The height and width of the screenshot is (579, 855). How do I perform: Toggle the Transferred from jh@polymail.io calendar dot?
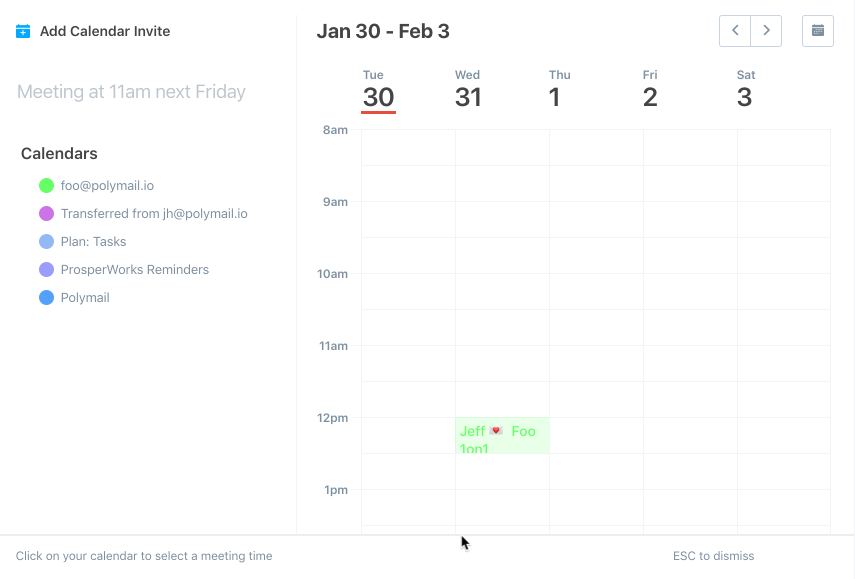[x=46, y=214]
